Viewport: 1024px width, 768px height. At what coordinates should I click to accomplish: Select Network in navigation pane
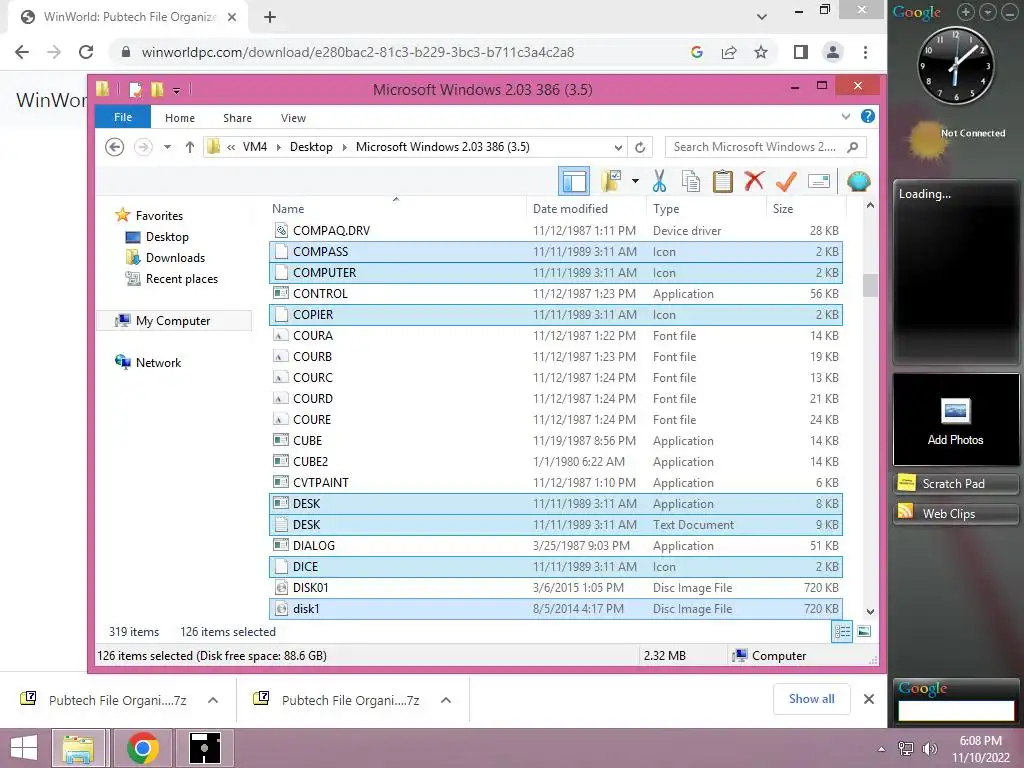(x=158, y=362)
